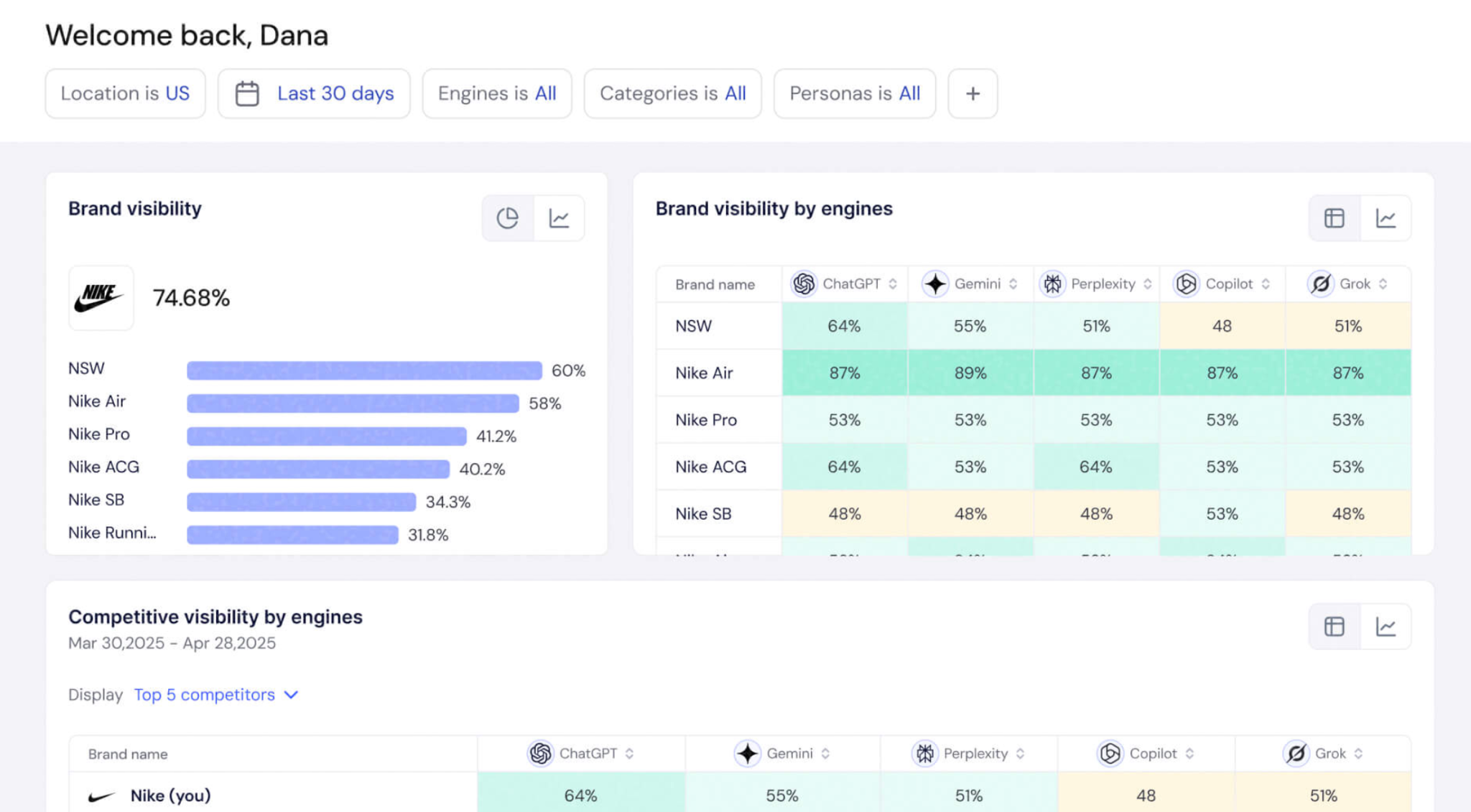1471x812 pixels.
Task: Click the Nike ACG 40.2% visibility bar
Action: pos(318,469)
